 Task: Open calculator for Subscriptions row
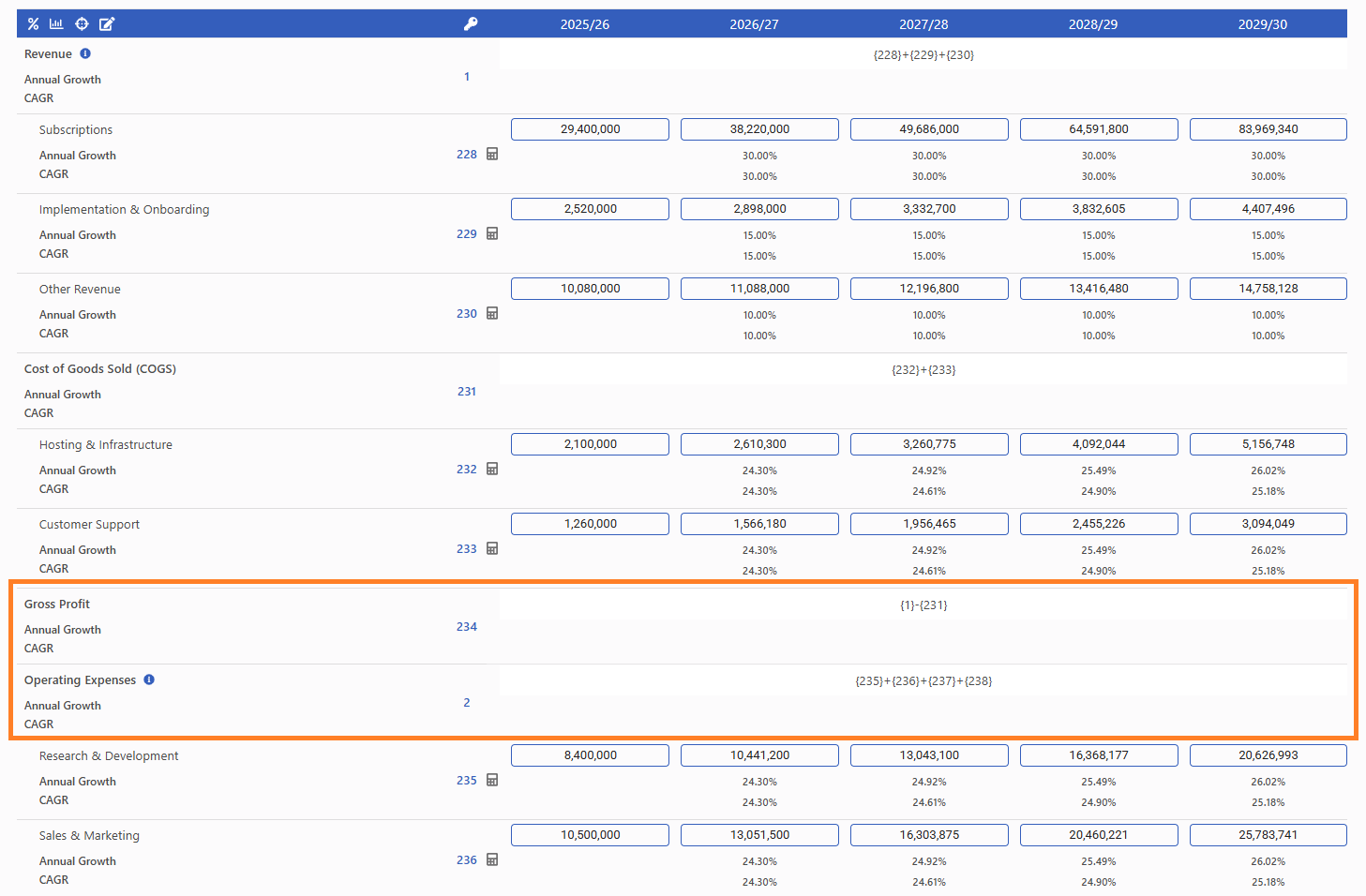click(492, 155)
